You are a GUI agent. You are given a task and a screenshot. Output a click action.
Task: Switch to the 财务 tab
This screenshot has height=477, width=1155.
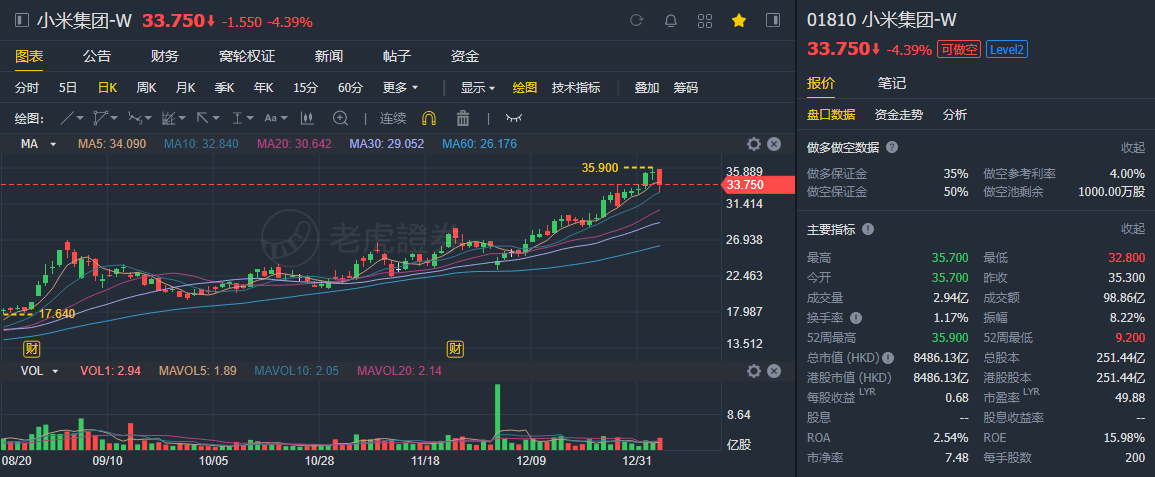[x=164, y=56]
